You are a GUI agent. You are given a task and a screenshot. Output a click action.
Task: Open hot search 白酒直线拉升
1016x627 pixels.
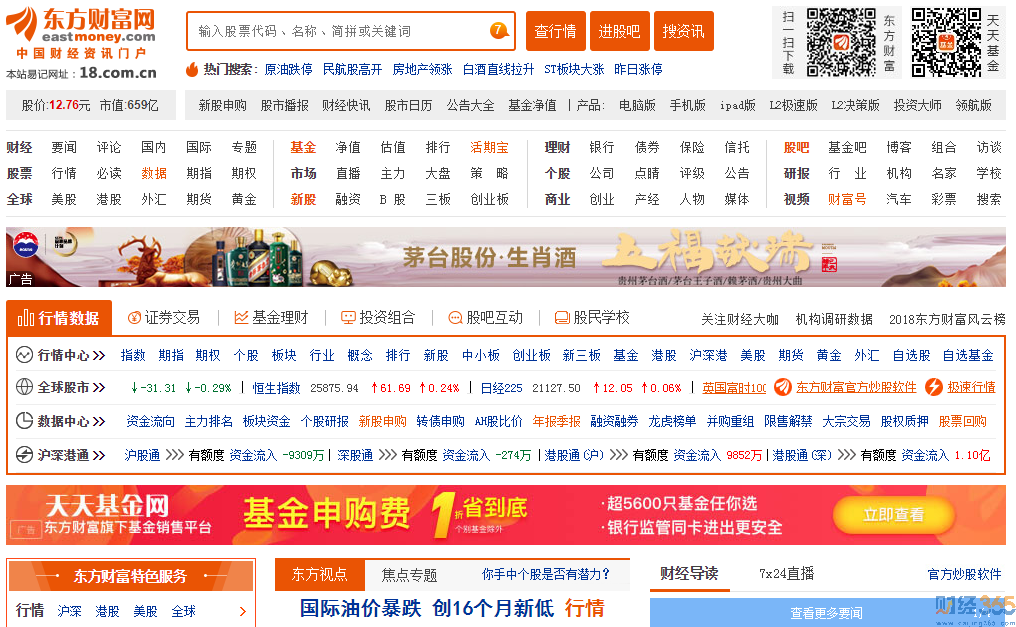coord(498,69)
